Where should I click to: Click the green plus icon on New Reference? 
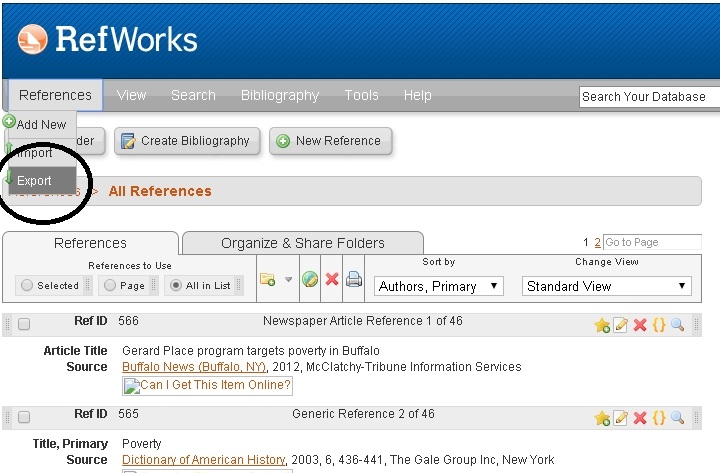pyautogui.click(x=283, y=141)
